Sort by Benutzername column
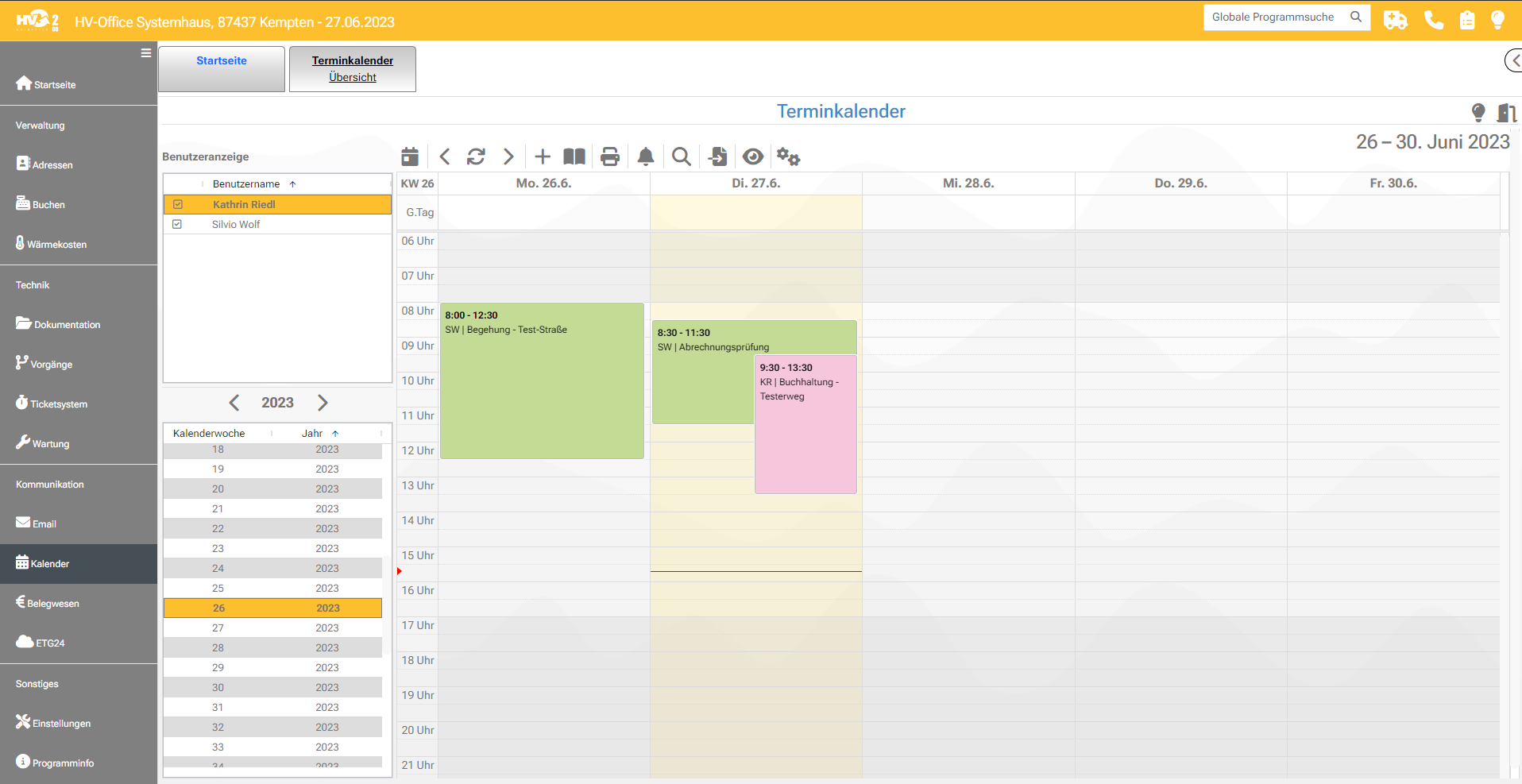The height and width of the screenshot is (784, 1522). pos(246,183)
